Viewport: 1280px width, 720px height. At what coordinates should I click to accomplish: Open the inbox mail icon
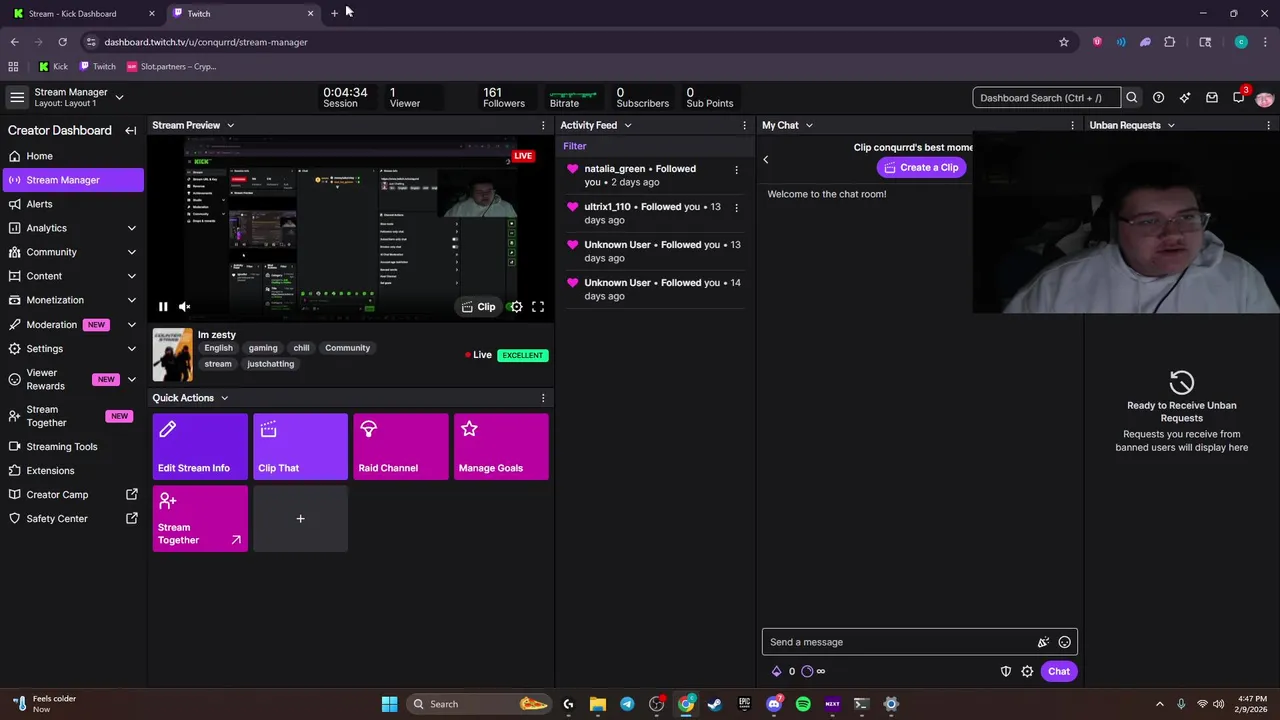[x=1212, y=98]
